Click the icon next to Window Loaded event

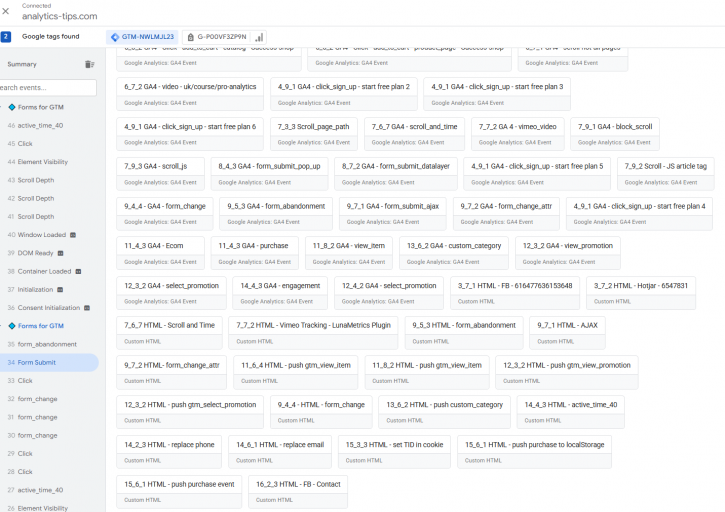click(x=73, y=235)
